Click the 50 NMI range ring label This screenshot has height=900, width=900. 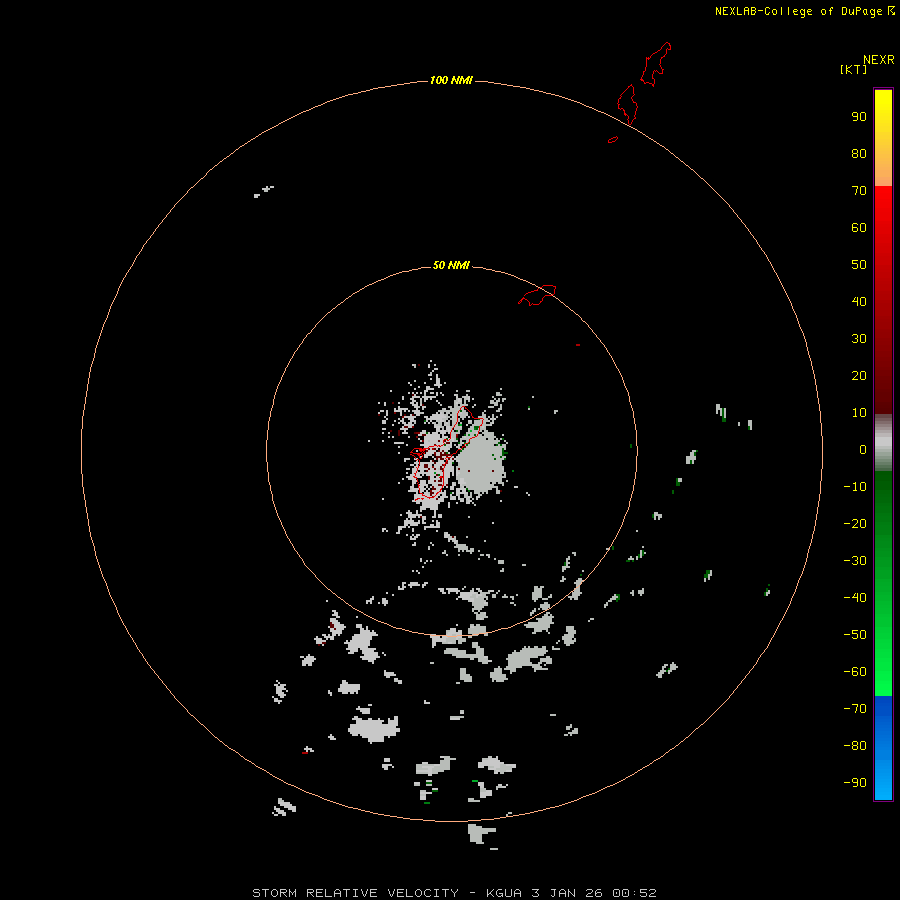[x=451, y=265]
